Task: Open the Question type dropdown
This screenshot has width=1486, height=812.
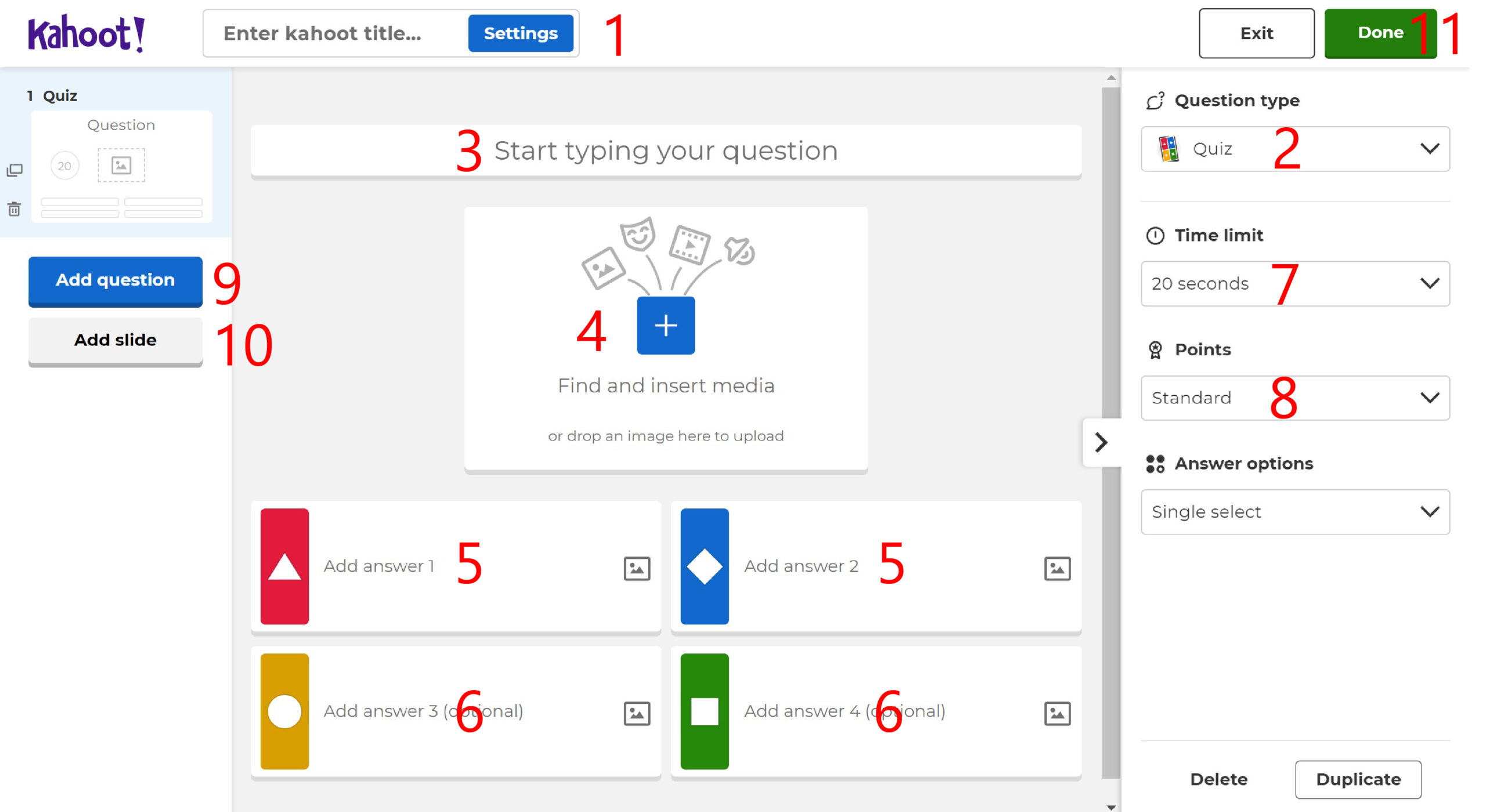Action: click(1295, 149)
